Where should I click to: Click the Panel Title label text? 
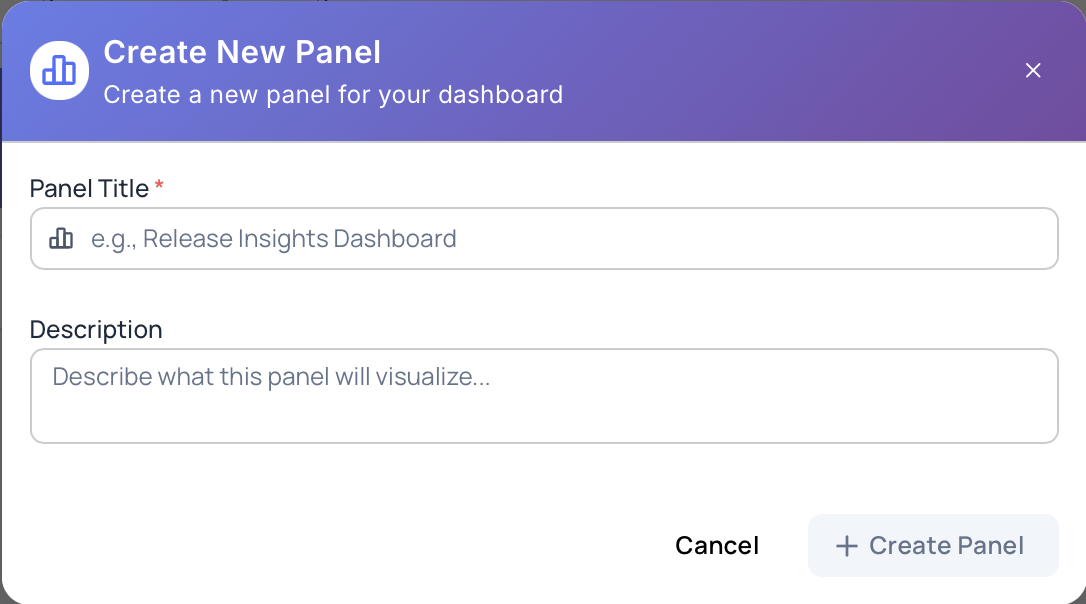click(88, 188)
